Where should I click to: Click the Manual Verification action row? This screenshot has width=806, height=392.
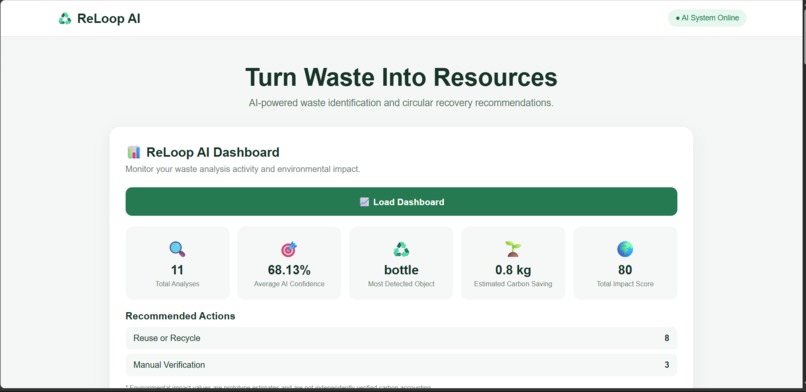pos(401,365)
